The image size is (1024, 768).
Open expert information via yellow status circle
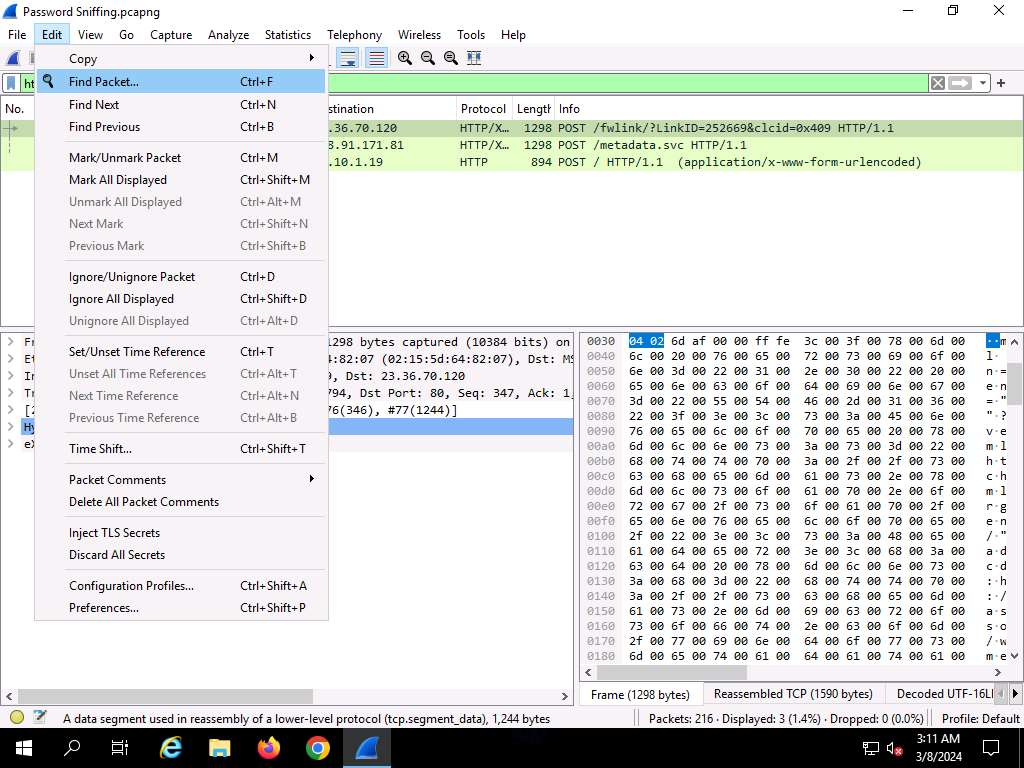coord(17,717)
